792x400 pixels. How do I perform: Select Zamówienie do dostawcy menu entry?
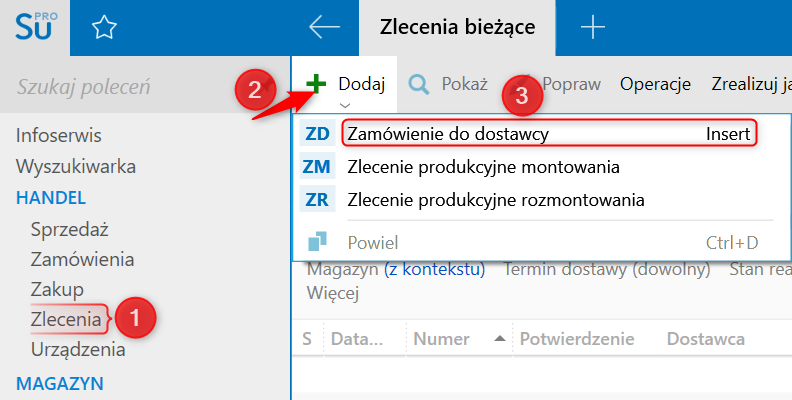coord(448,134)
